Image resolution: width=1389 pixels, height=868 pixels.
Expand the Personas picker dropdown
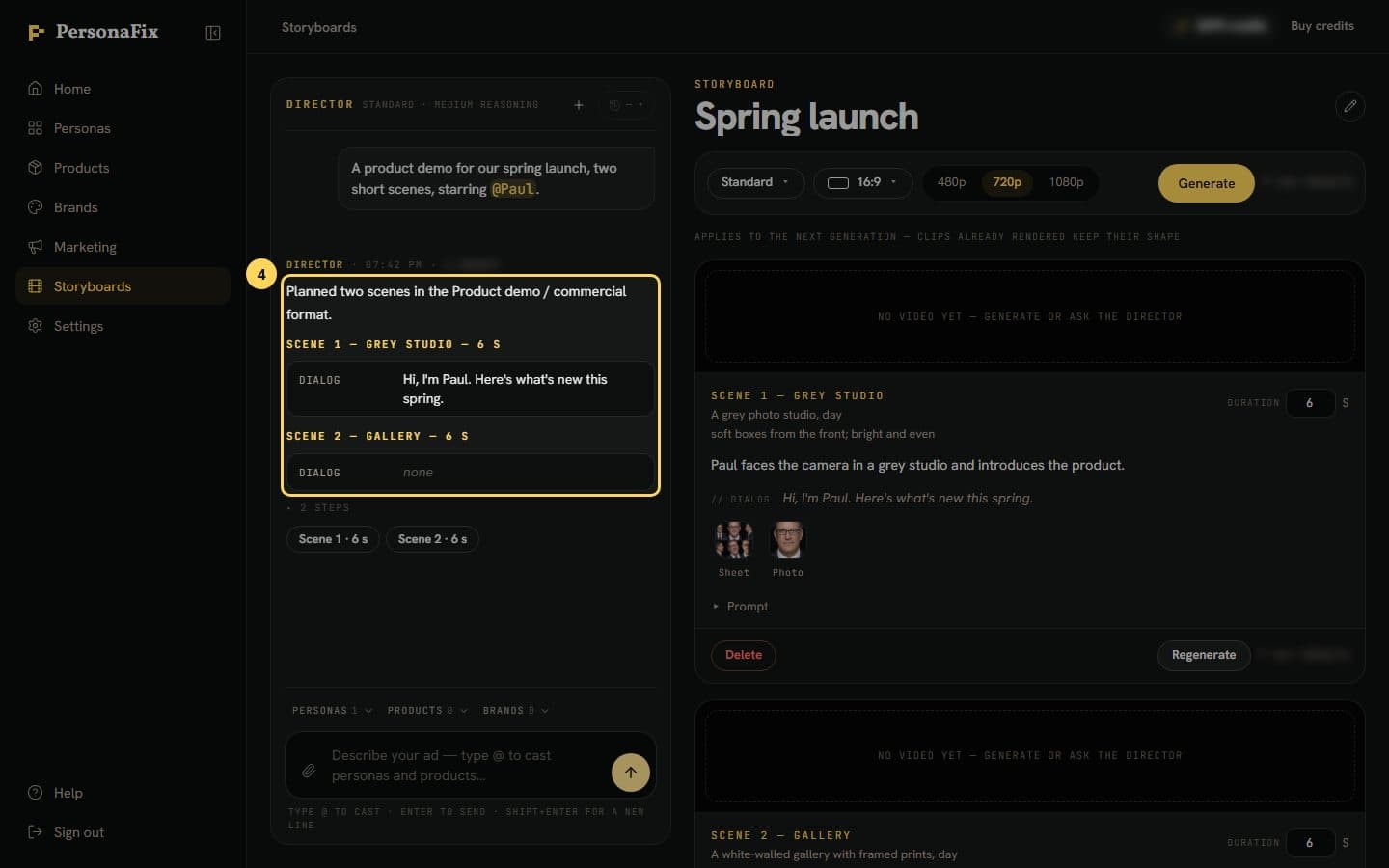(332, 711)
